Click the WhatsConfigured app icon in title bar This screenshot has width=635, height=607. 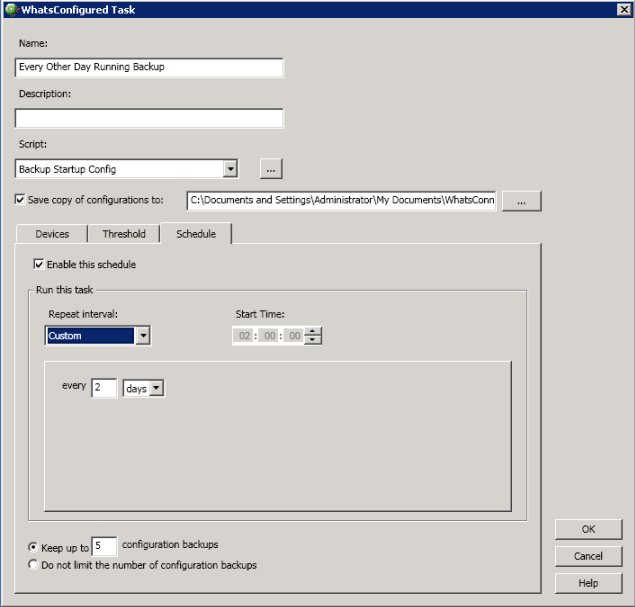tap(11, 9)
